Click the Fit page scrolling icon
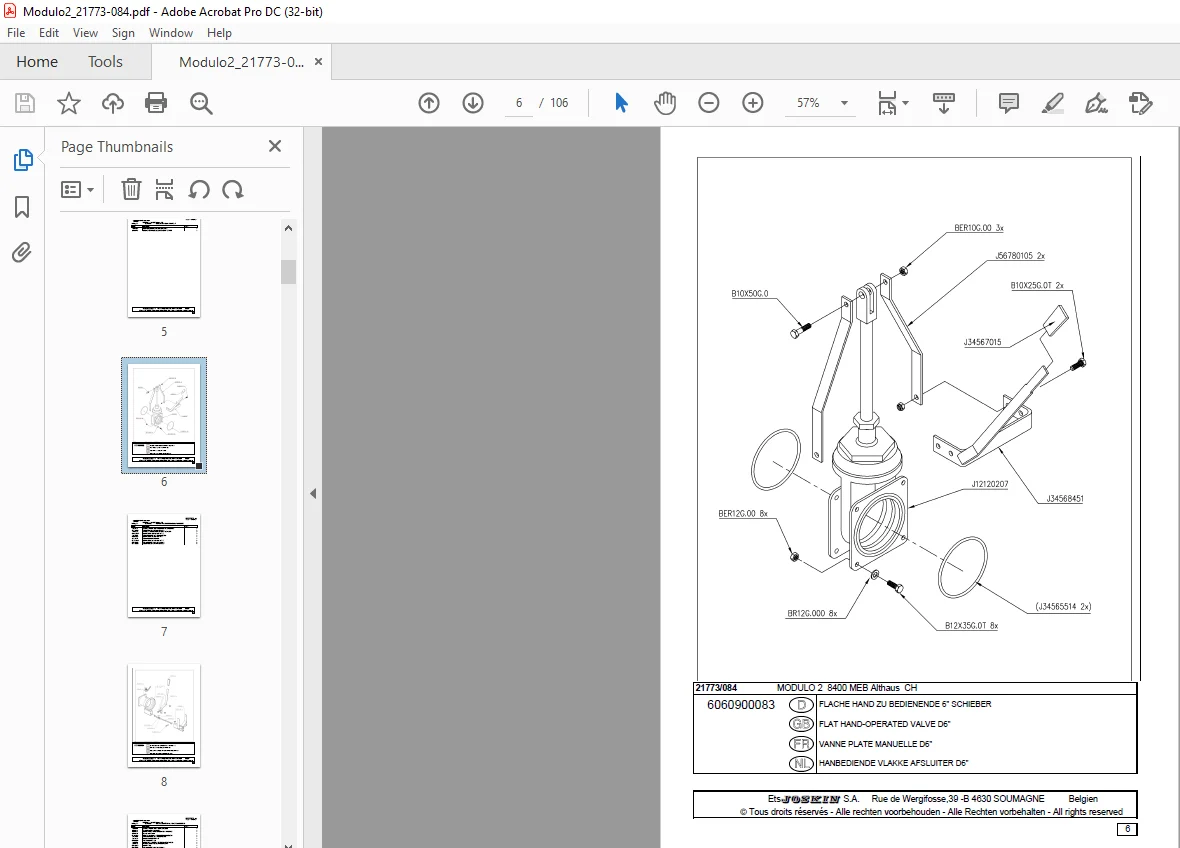 (x=887, y=103)
